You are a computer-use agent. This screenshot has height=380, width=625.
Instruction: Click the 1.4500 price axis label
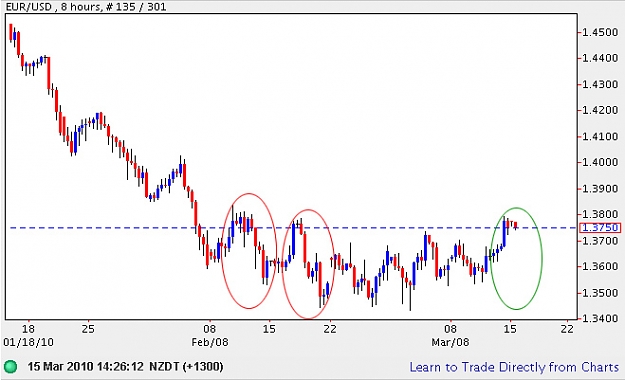(x=600, y=32)
